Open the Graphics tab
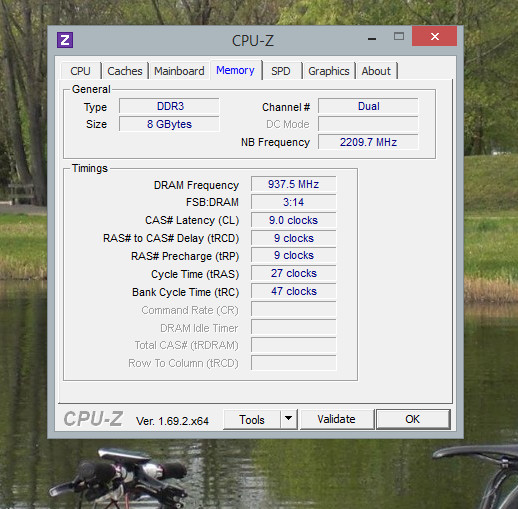 coord(329,71)
